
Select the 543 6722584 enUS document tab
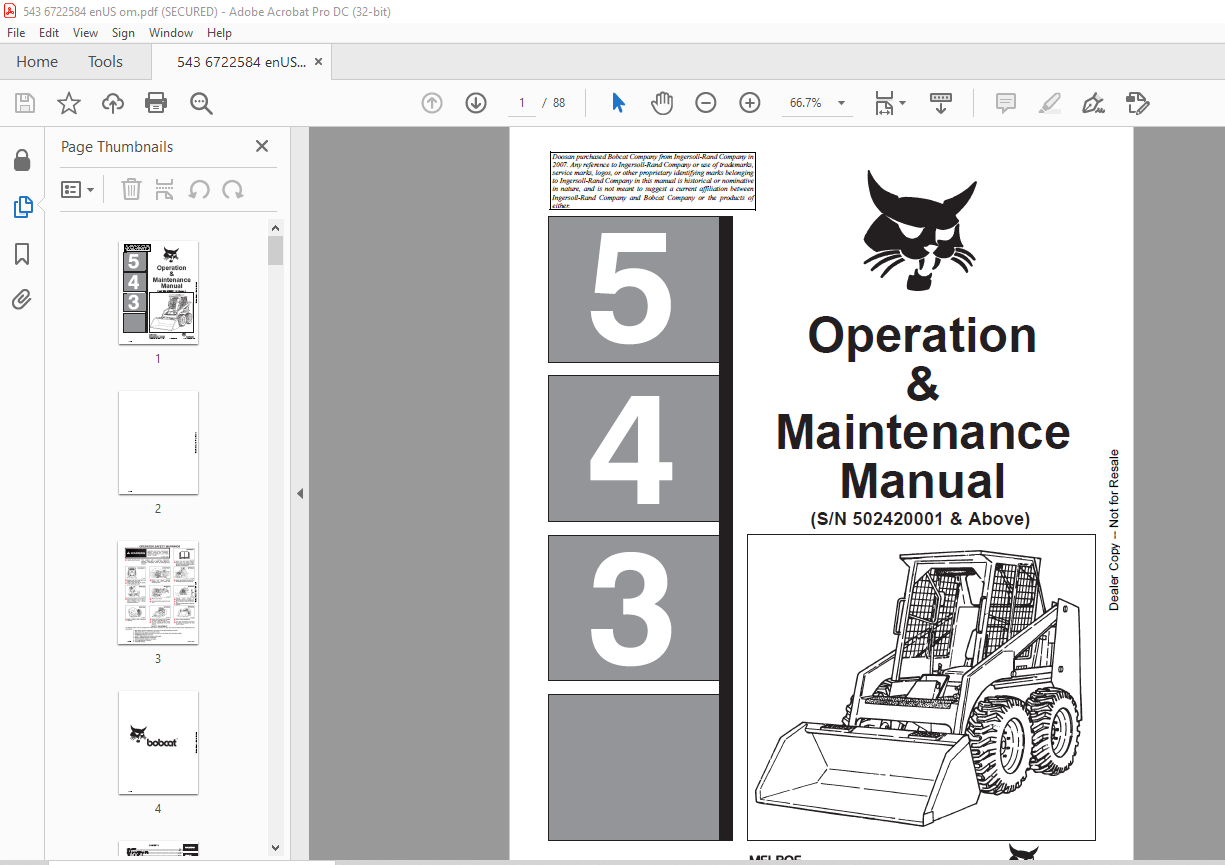pos(241,62)
